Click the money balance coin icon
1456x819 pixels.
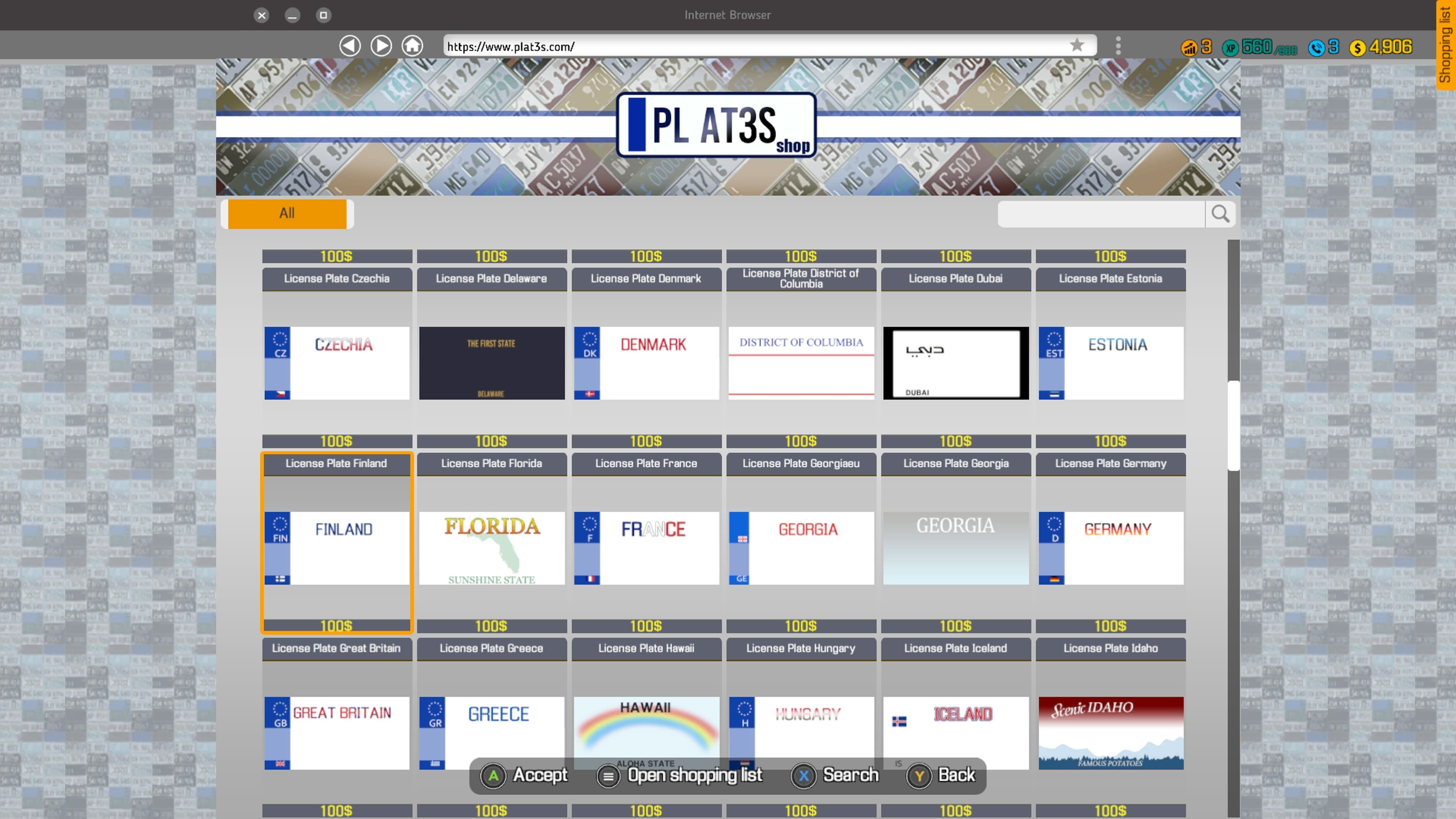tap(1357, 47)
